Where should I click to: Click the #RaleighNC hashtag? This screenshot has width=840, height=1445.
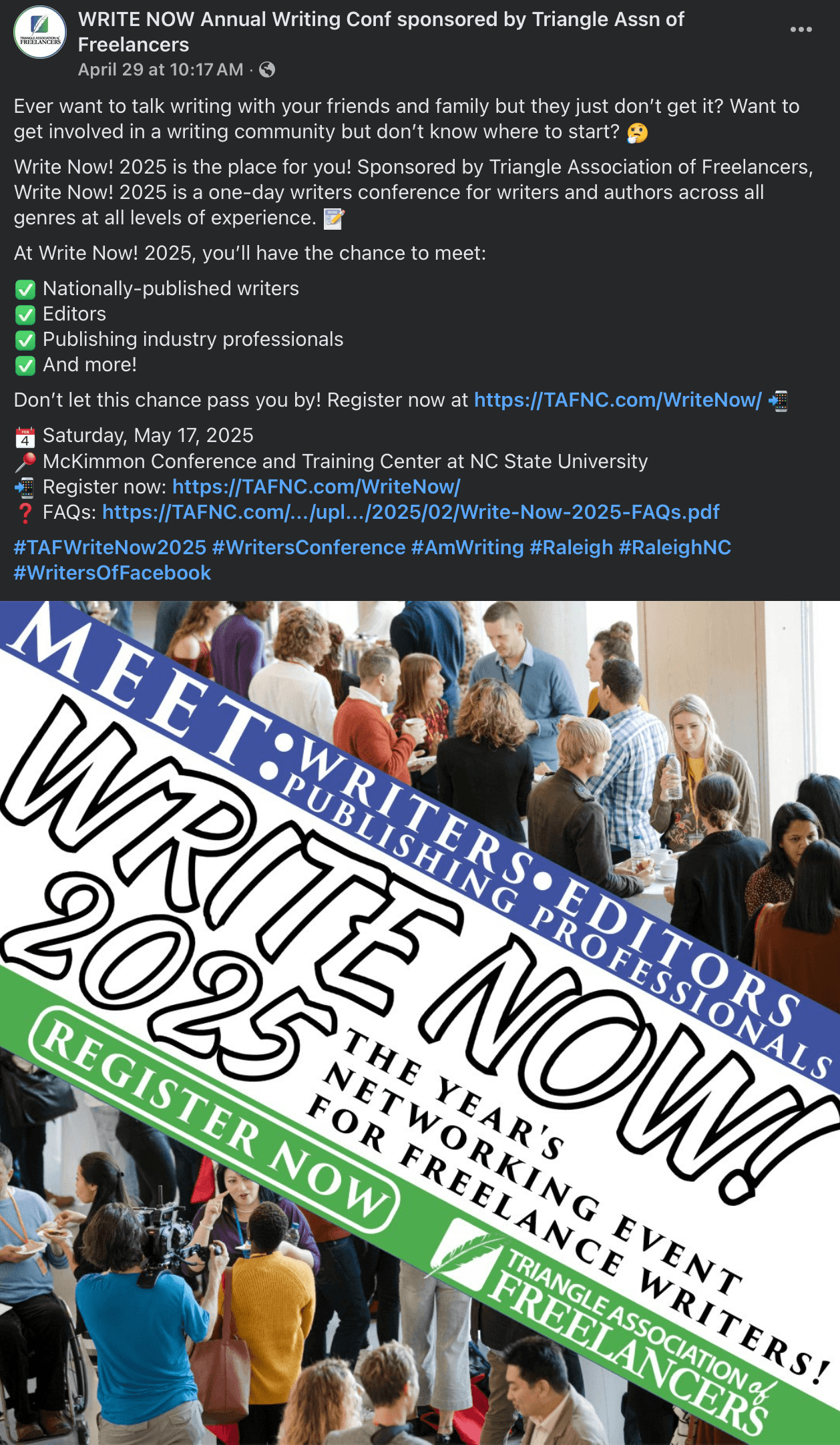pyautogui.click(x=674, y=548)
